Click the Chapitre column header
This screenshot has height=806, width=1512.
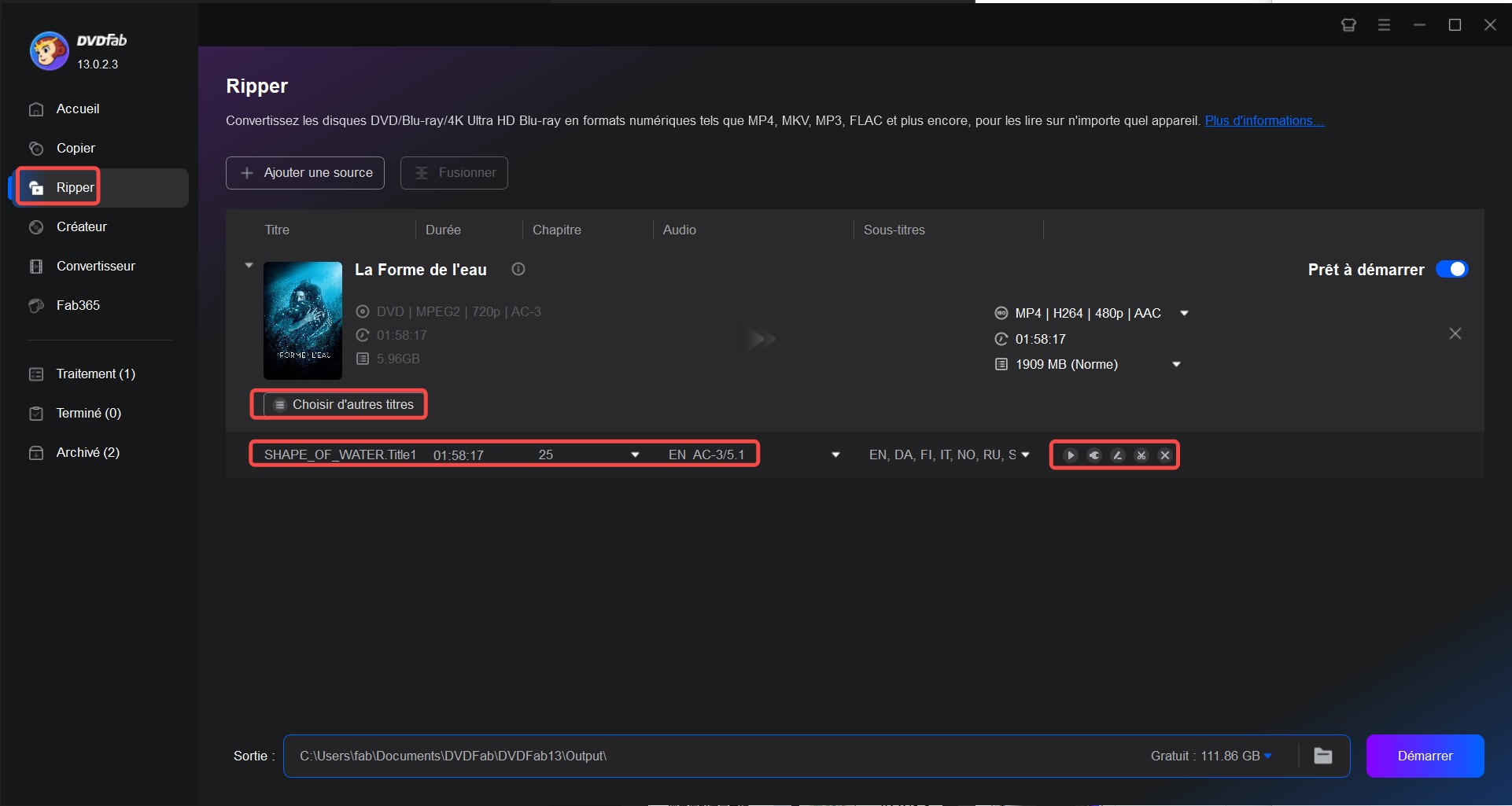(x=557, y=230)
